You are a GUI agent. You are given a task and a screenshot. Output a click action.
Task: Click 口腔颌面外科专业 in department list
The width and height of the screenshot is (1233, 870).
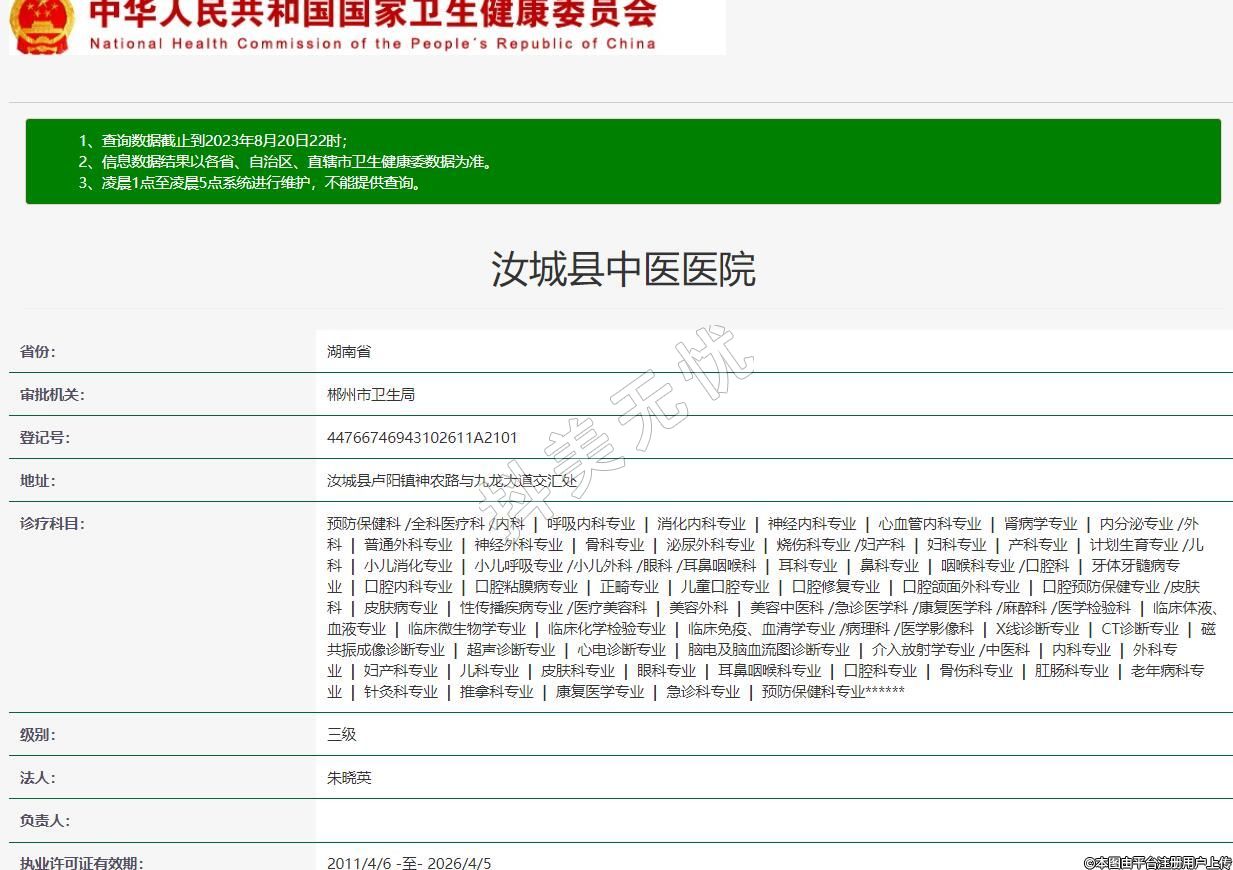(x=960, y=587)
